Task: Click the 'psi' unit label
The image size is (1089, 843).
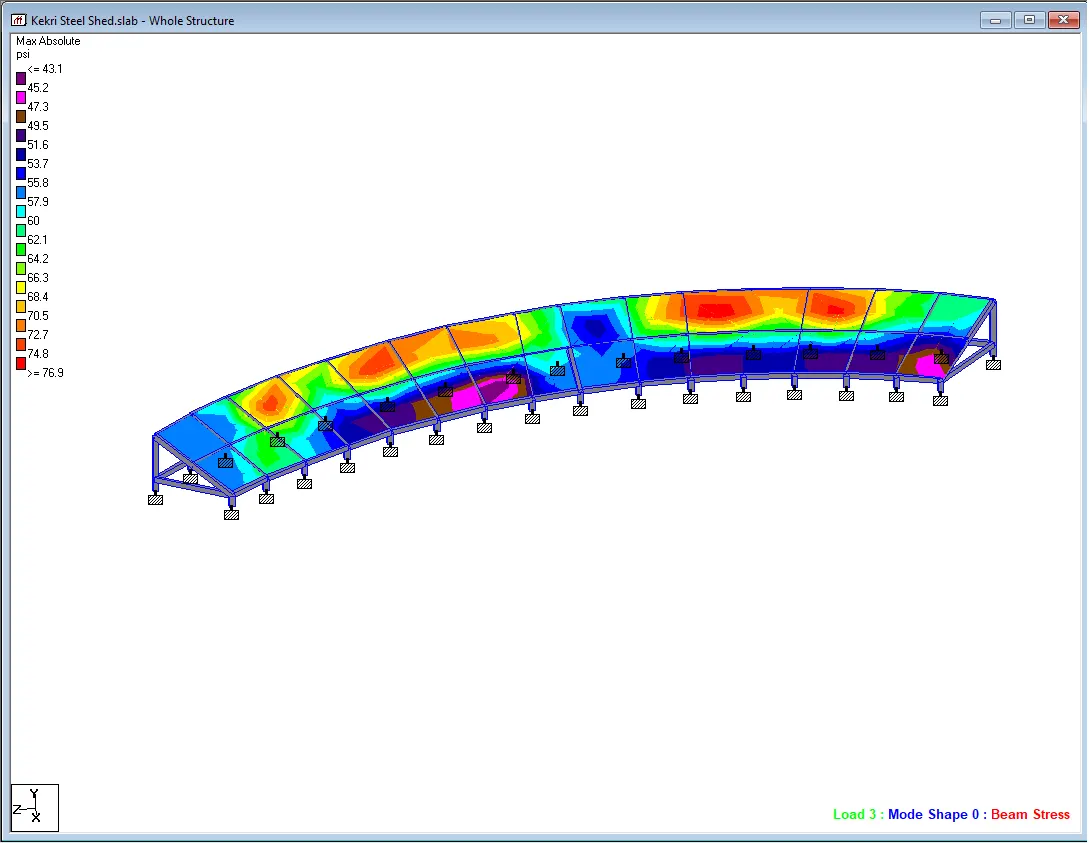Action: click(x=23, y=54)
